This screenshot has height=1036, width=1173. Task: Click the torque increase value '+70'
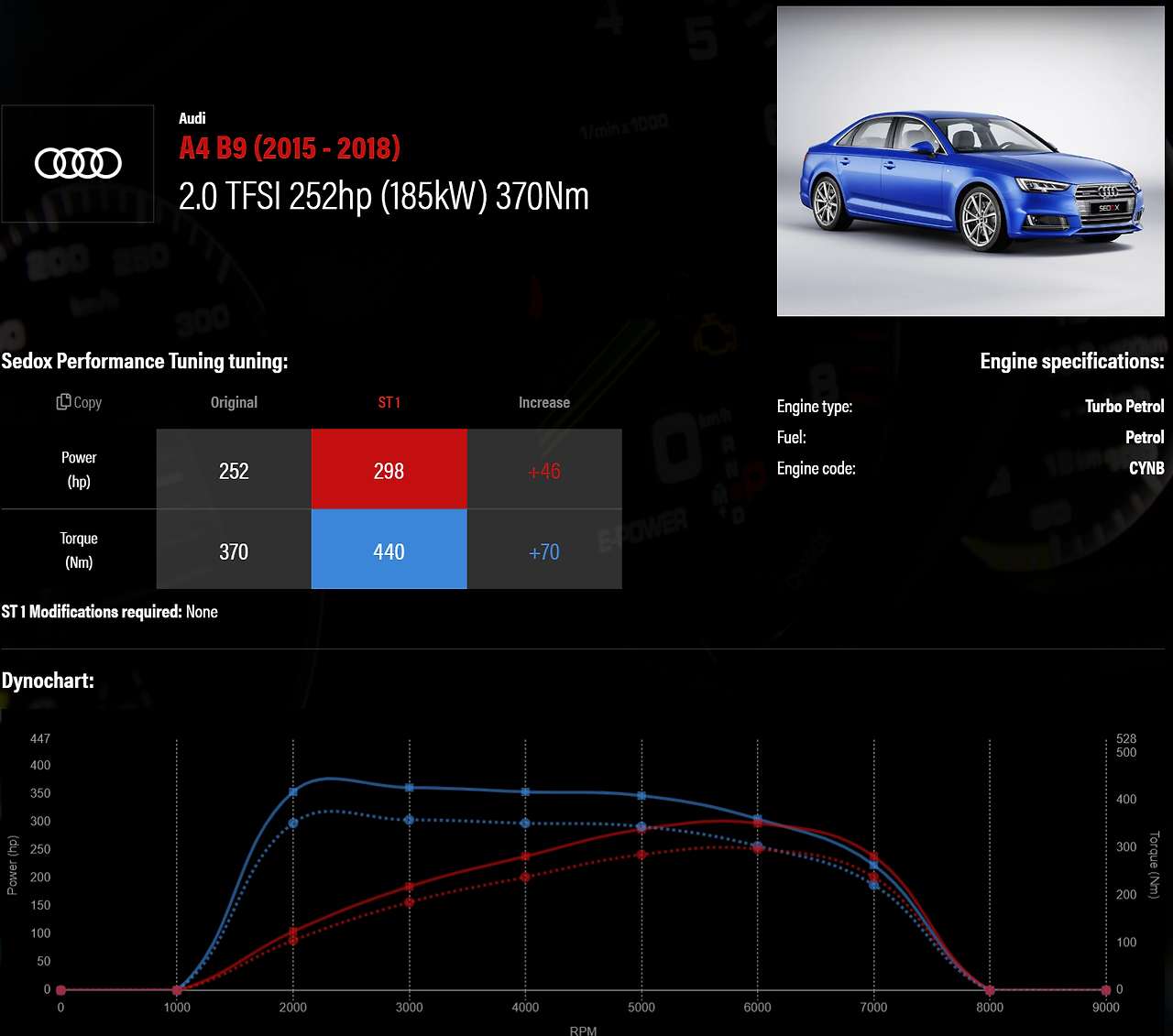tap(544, 551)
